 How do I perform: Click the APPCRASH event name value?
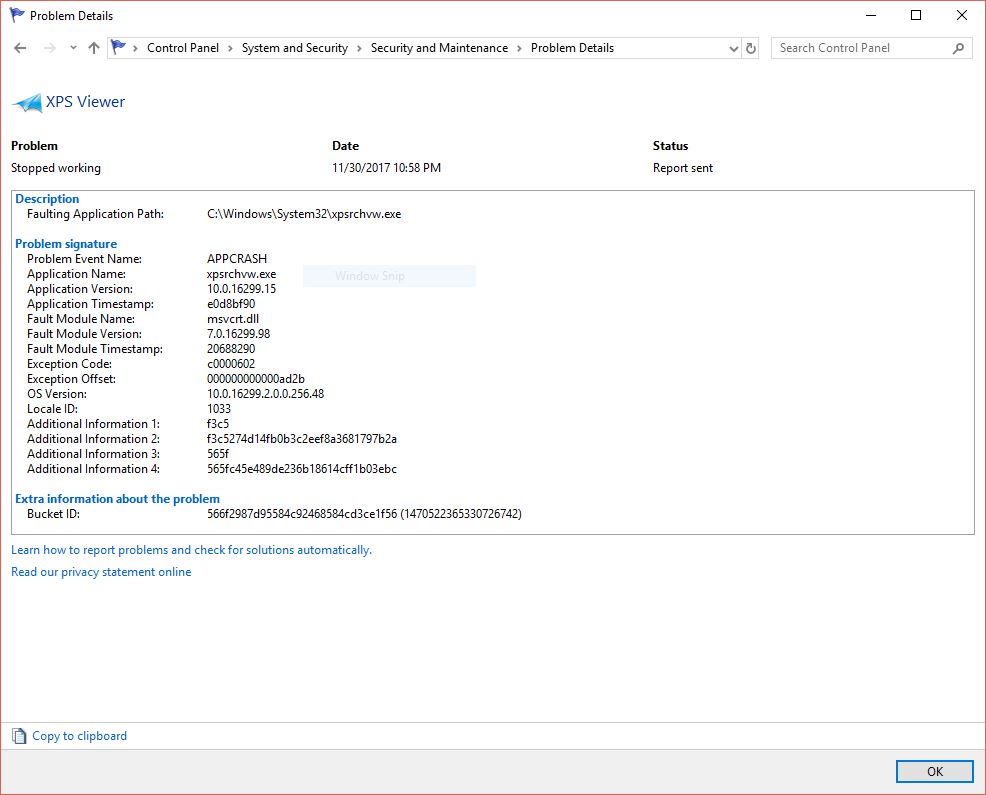tap(237, 259)
